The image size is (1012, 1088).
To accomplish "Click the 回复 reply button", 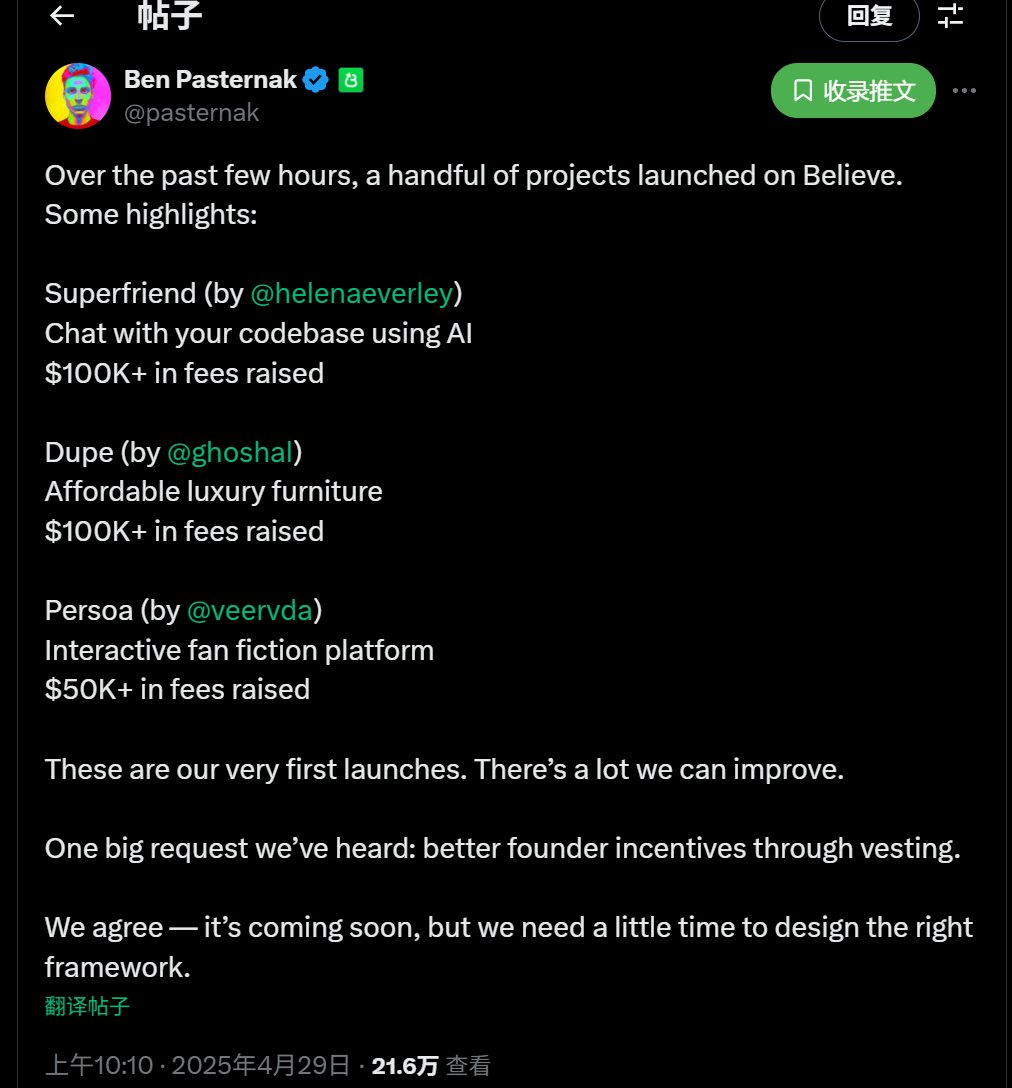I will pyautogui.click(x=869, y=16).
